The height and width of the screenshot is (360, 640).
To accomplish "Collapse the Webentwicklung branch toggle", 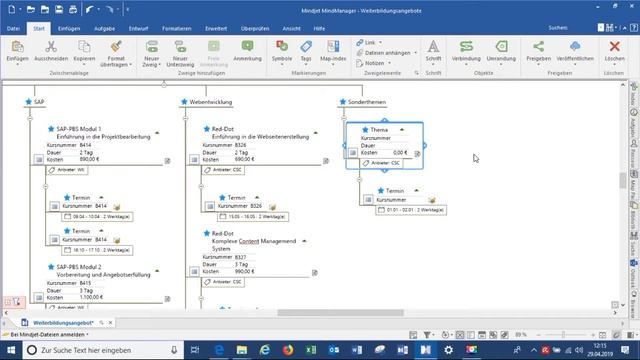I will coord(185,118).
